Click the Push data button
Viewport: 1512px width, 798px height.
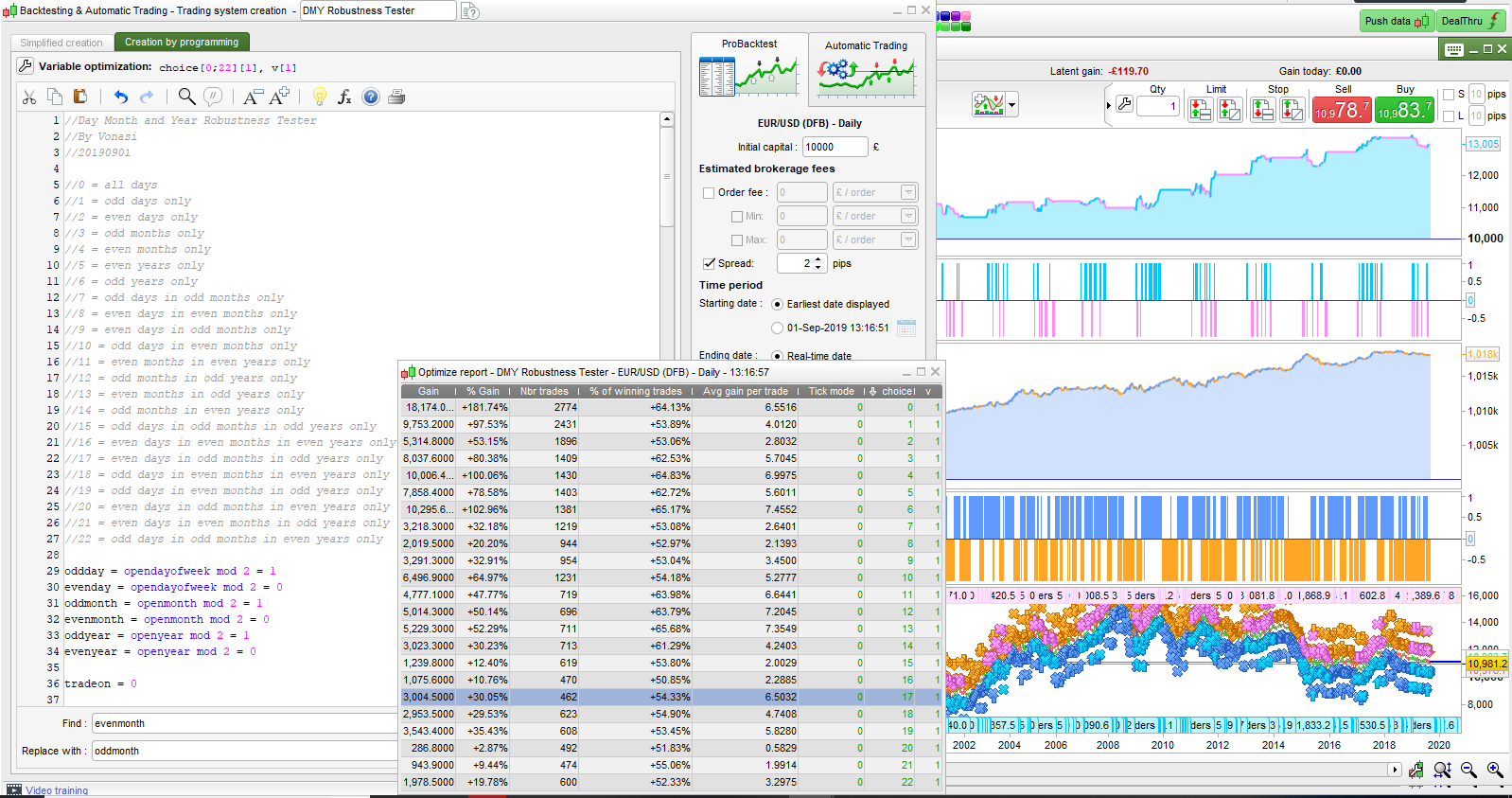pyautogui.click(x=1396, y=21)
